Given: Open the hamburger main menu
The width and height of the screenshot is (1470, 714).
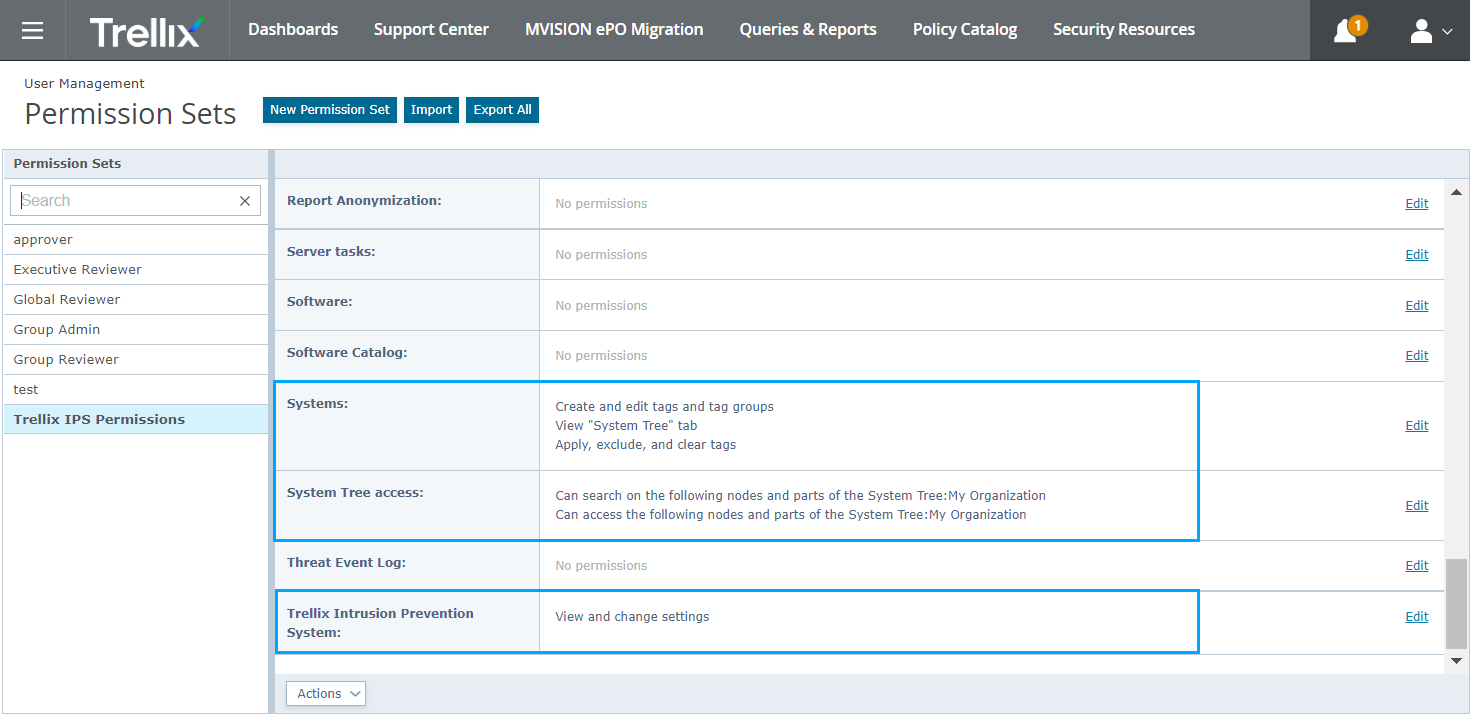Looking at the screenshot, I should [32, 30].
